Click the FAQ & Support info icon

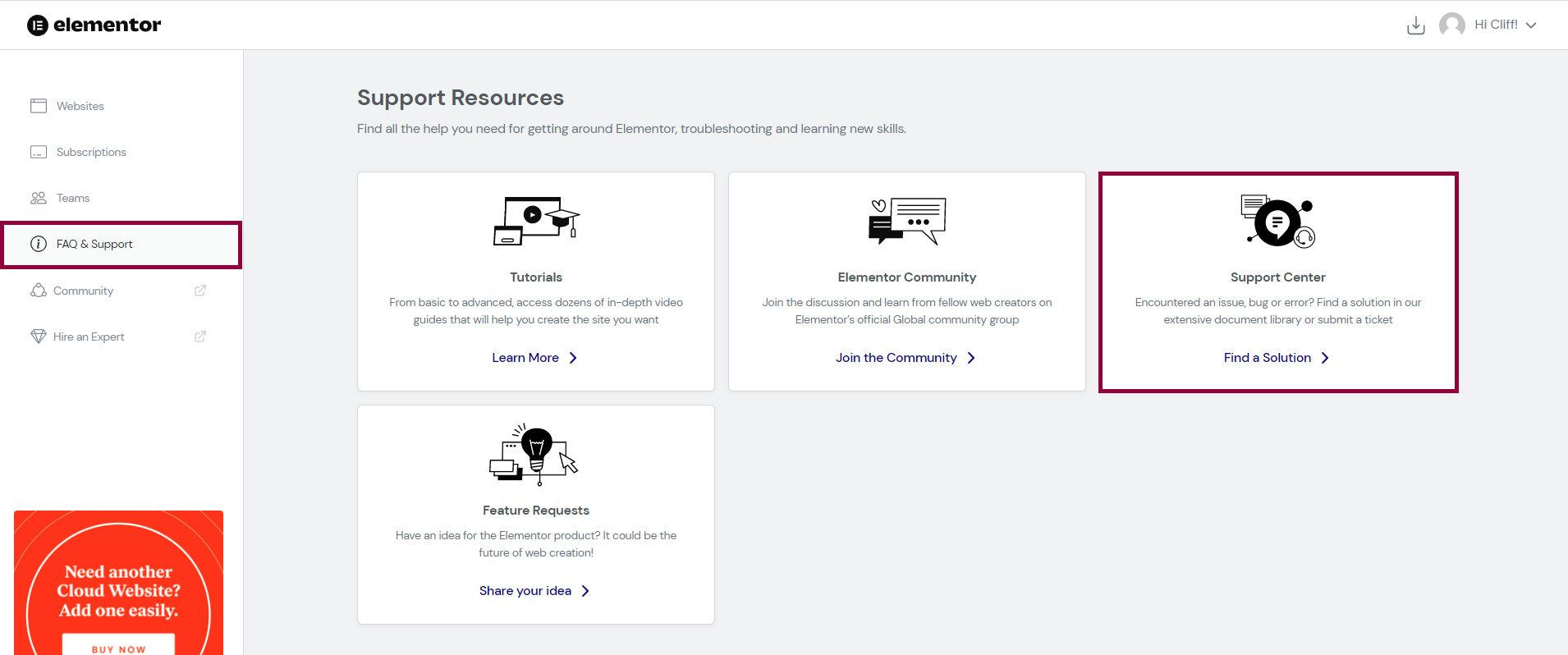39,244
